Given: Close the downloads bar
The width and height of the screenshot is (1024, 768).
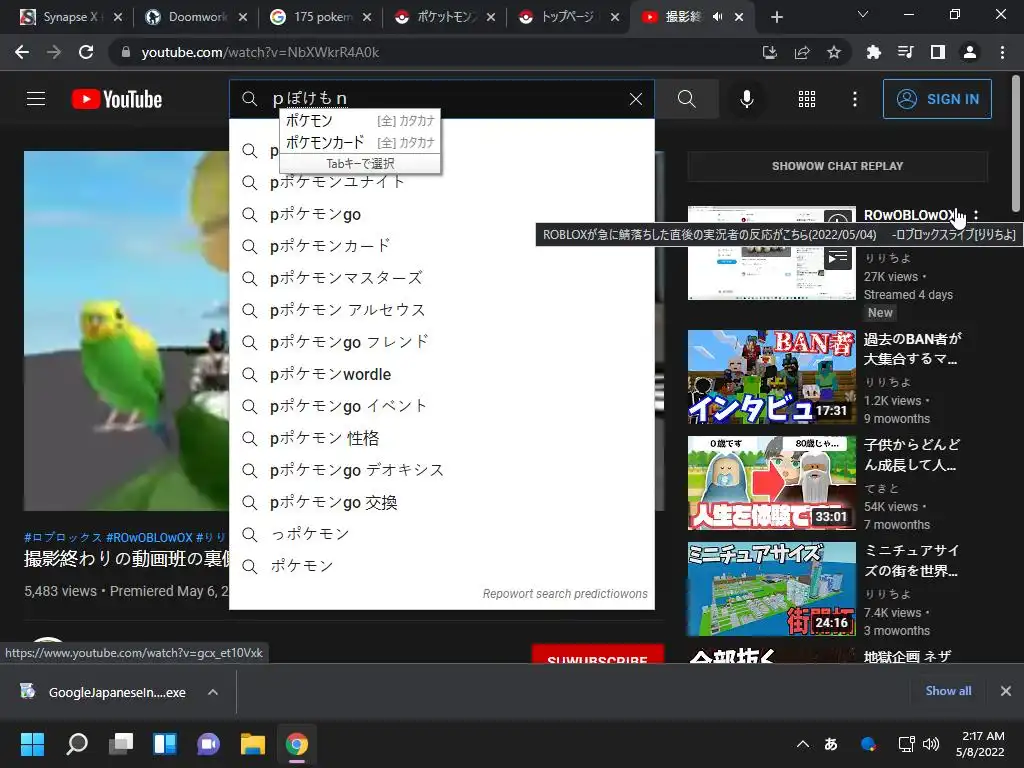Looking at the screenshot, I should tap(1006, 691).
